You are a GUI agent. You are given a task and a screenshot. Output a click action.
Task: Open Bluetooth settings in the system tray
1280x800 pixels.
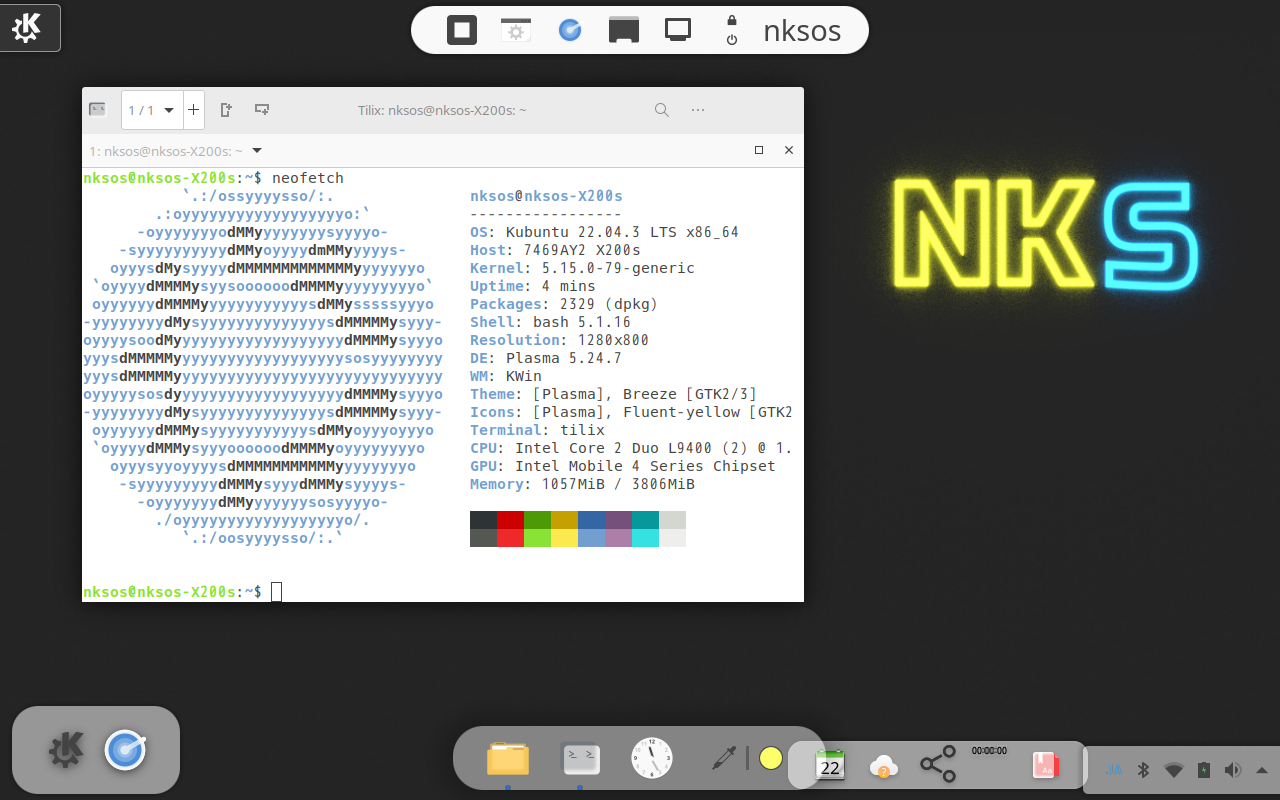tap(1144, 770)
